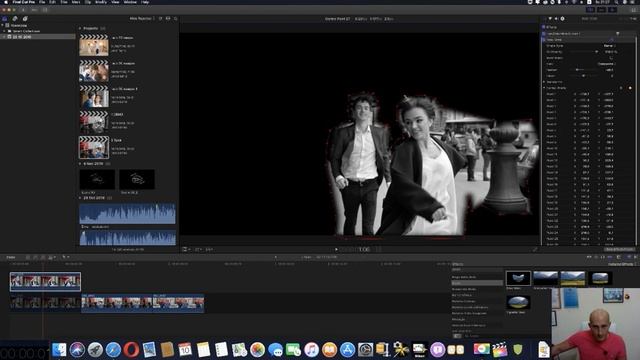Open the Shape Type dropdown
This screenshot has height=360, width=640.
click(609, 46)
